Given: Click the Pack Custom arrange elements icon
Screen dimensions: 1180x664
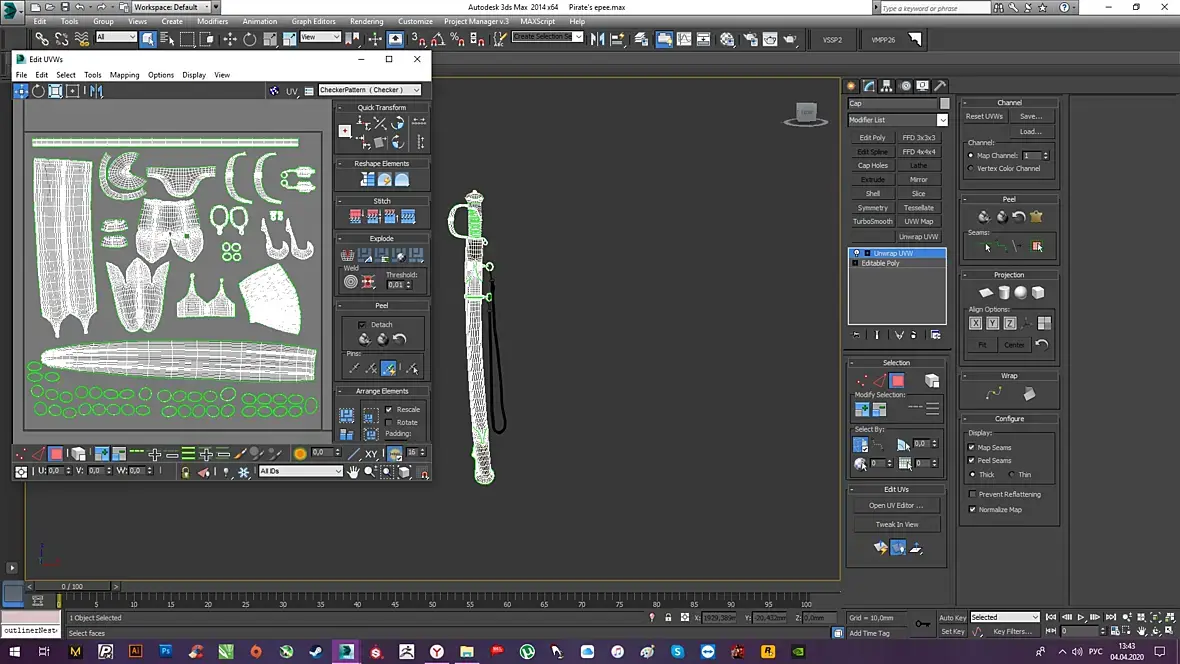Looking at the screenshot, I should coord(347,415).
